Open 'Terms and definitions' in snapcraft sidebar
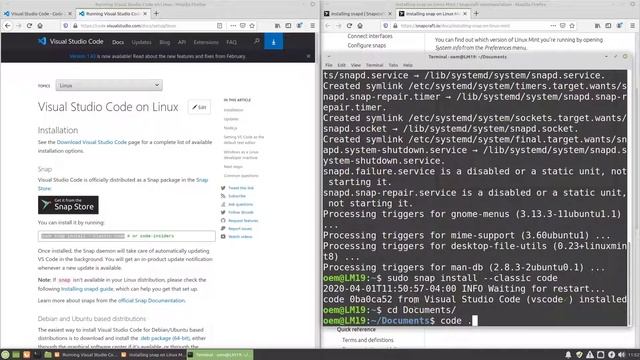 pyautogui.click(x=368, y=340)
